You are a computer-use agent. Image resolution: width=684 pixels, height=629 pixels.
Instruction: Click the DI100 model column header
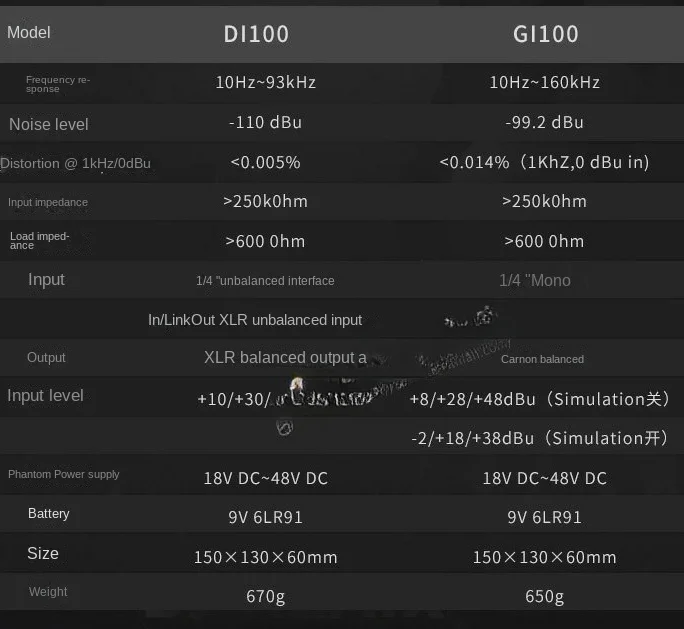256,34
